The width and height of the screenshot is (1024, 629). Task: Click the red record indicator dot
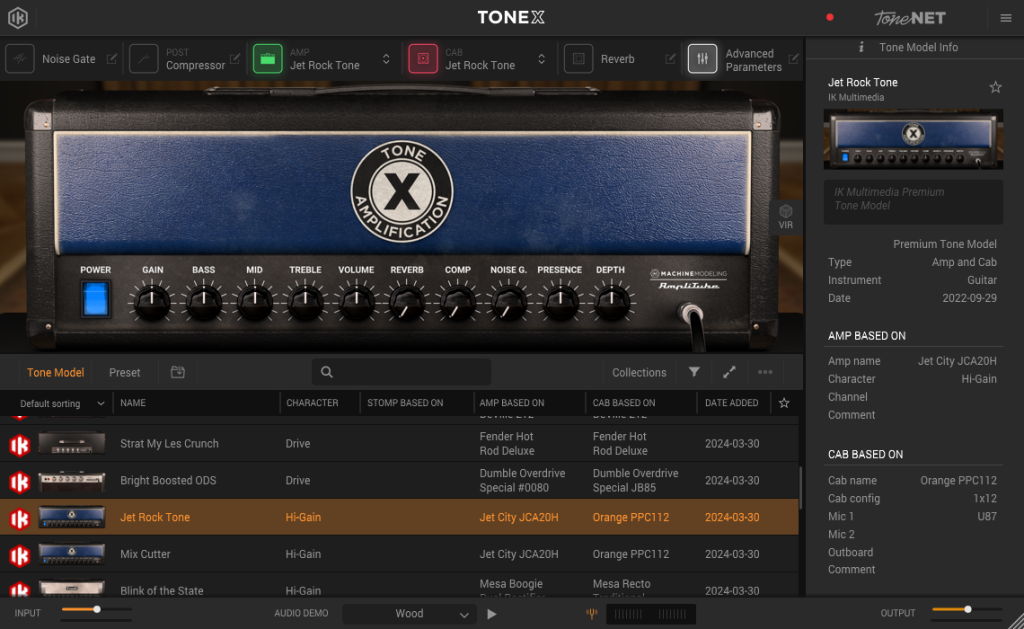[829, 18]
